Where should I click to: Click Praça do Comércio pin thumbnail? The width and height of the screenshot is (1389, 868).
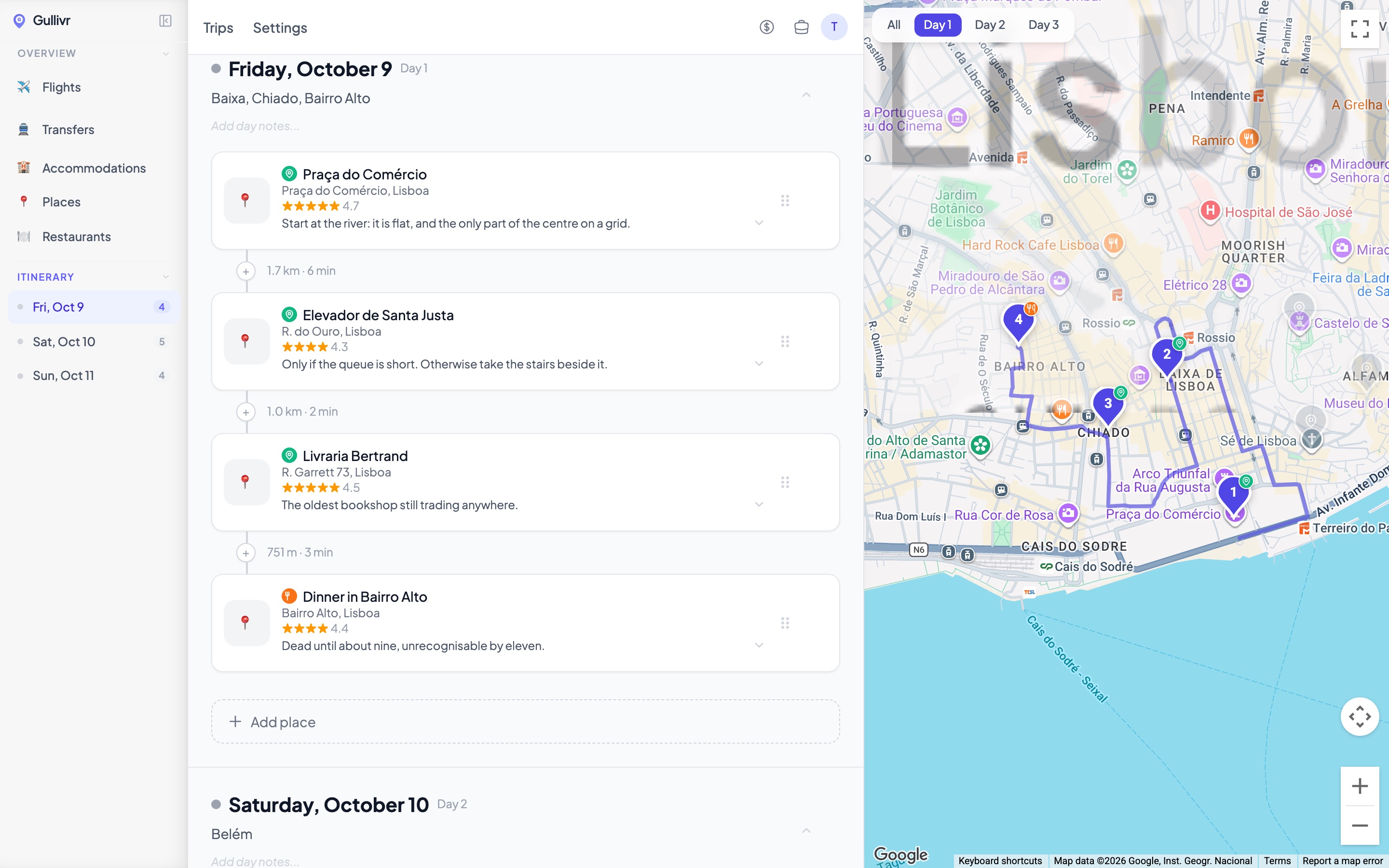(x=247, y=200)
